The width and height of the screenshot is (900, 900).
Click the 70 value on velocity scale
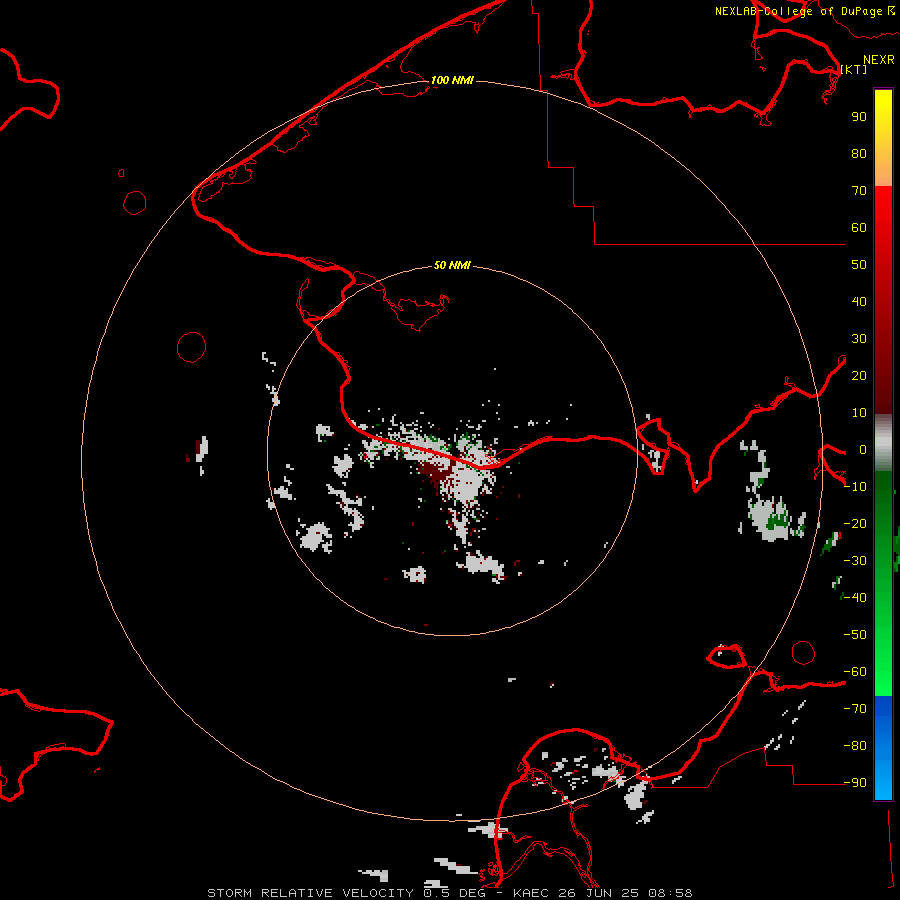click(x=859, y=191)
